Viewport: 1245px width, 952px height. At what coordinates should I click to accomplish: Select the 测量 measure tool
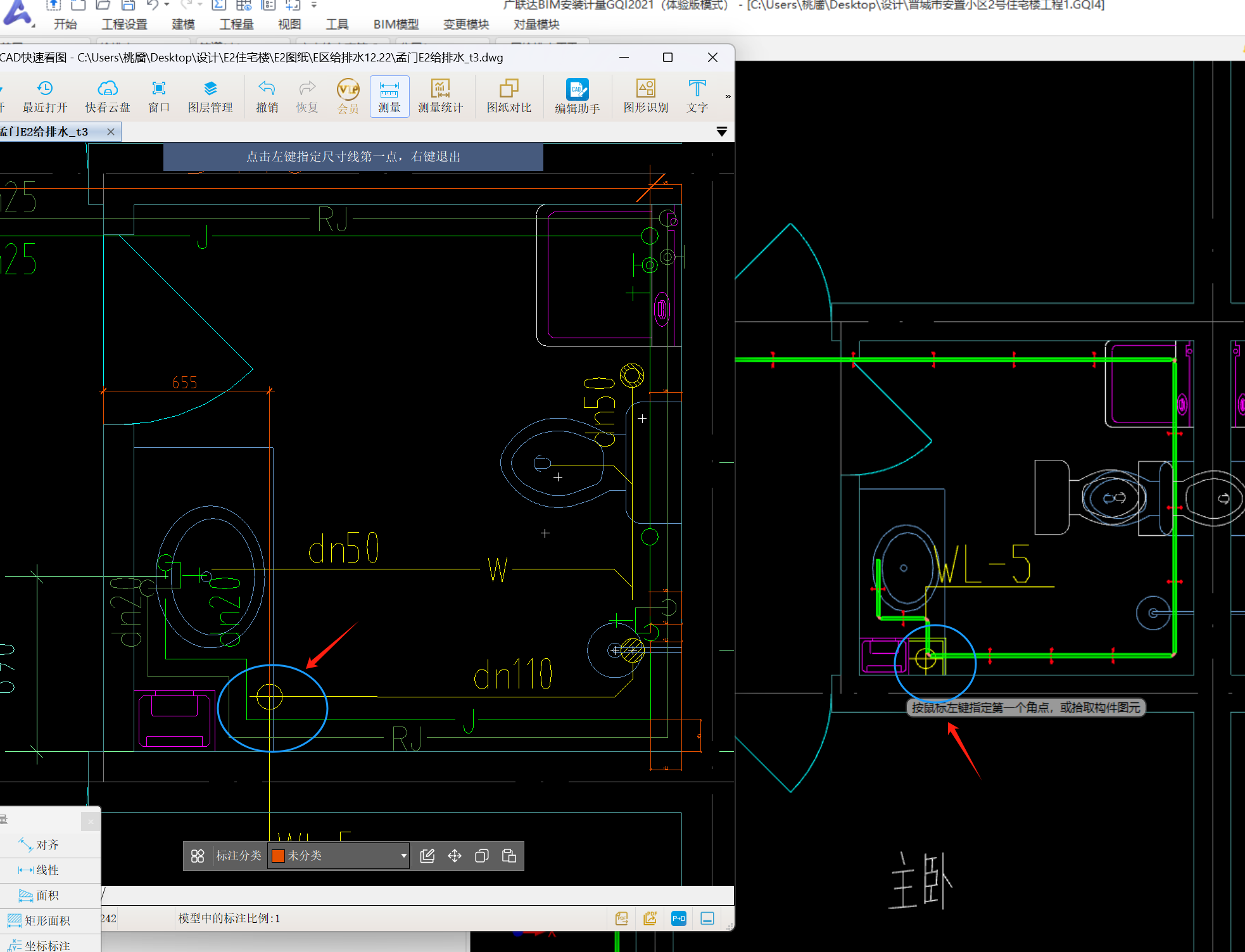[x=389, y=97]
